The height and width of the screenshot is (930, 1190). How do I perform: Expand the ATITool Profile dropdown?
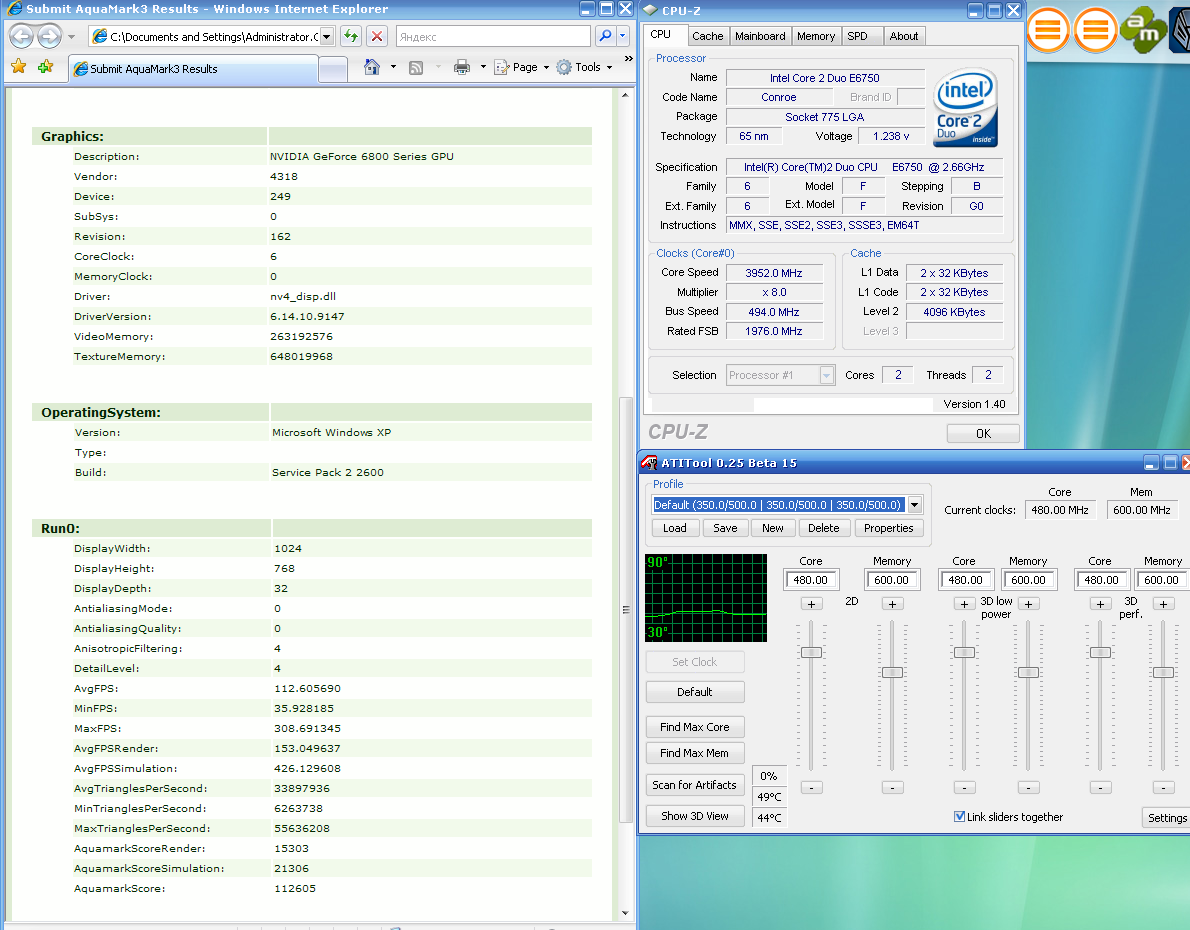pos(915,505)
